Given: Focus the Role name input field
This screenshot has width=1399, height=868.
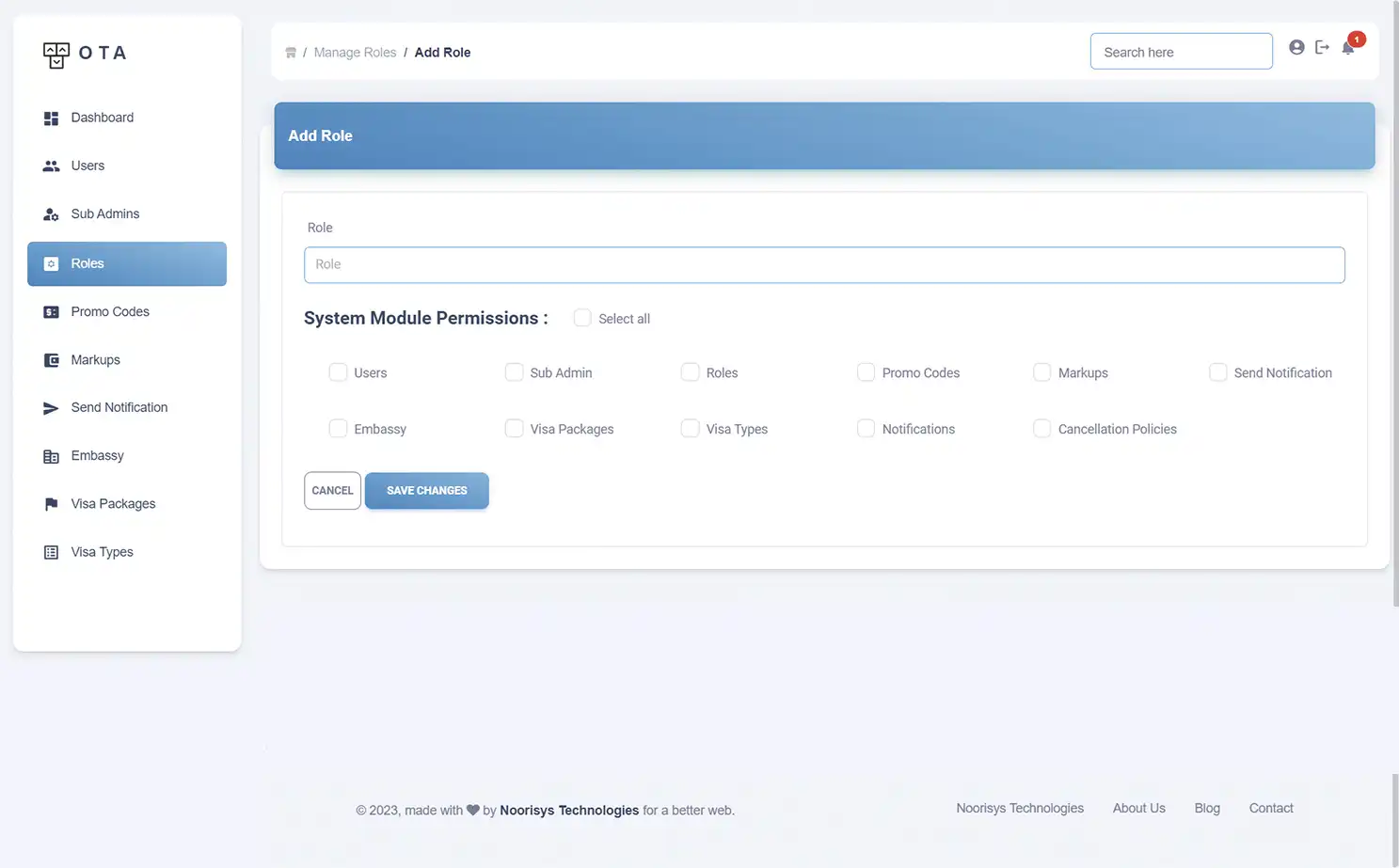Looking at the screenshot, I should coord(823,265).
